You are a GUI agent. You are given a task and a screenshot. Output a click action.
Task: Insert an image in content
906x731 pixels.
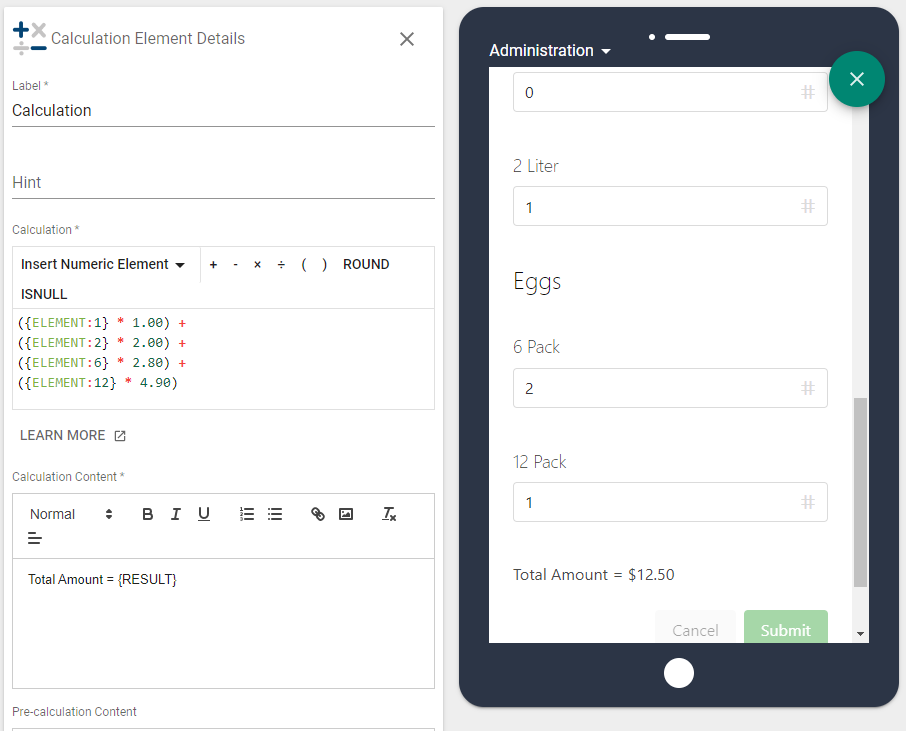(x=346, y=514)
